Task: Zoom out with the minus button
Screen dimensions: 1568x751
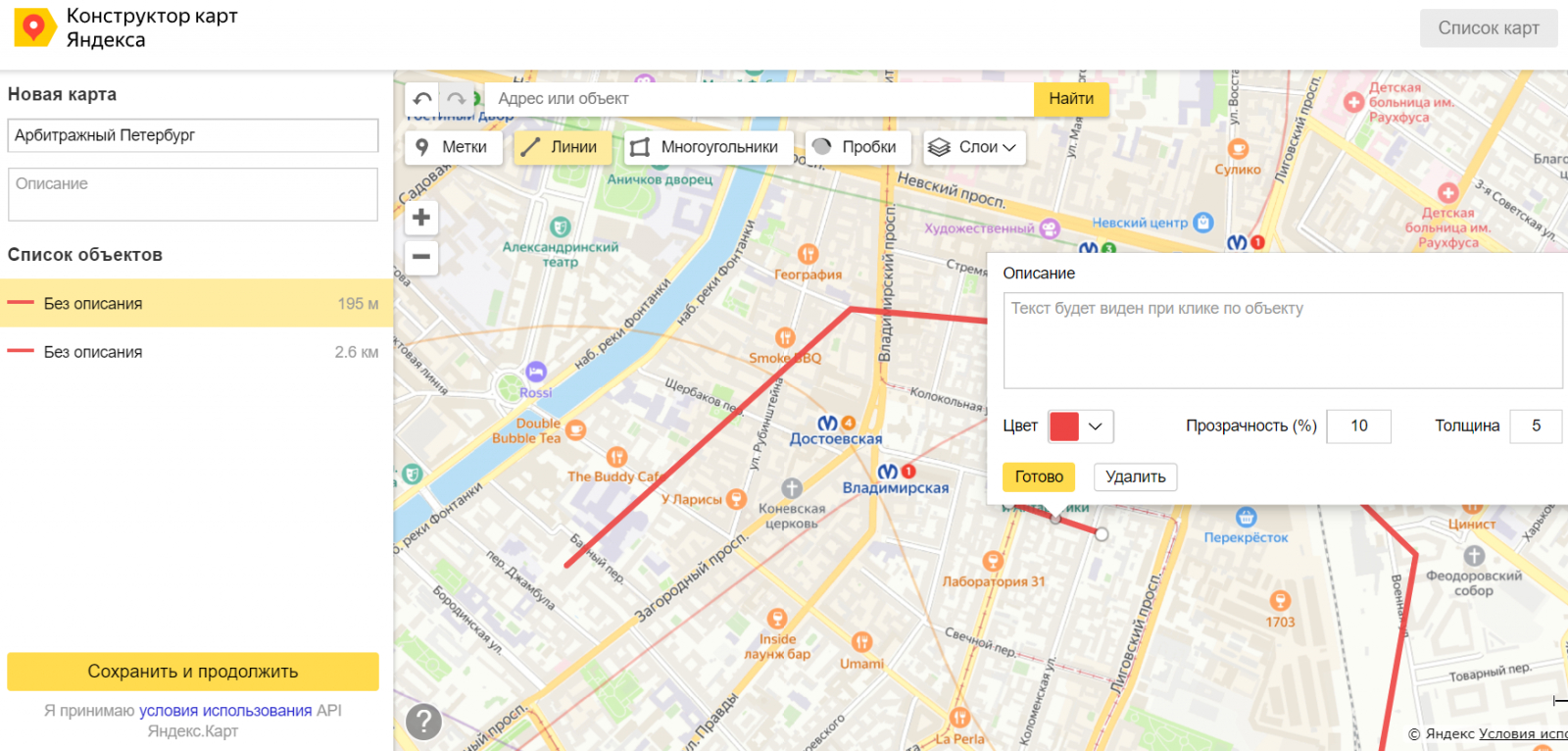Action: pos(421,257)
